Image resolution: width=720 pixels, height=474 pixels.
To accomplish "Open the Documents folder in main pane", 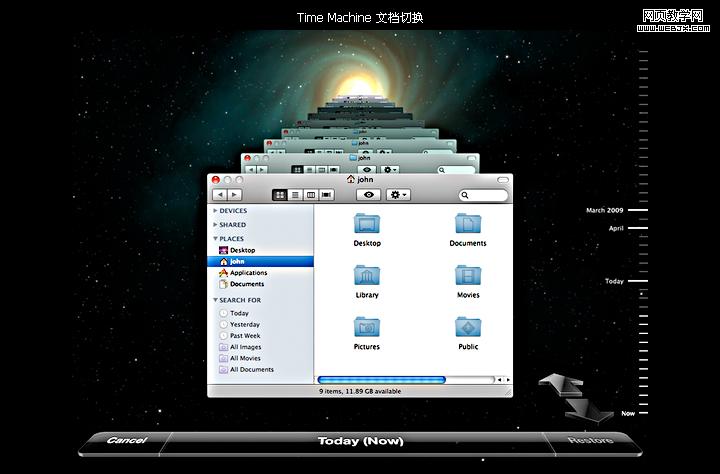I will click(467, 224).
